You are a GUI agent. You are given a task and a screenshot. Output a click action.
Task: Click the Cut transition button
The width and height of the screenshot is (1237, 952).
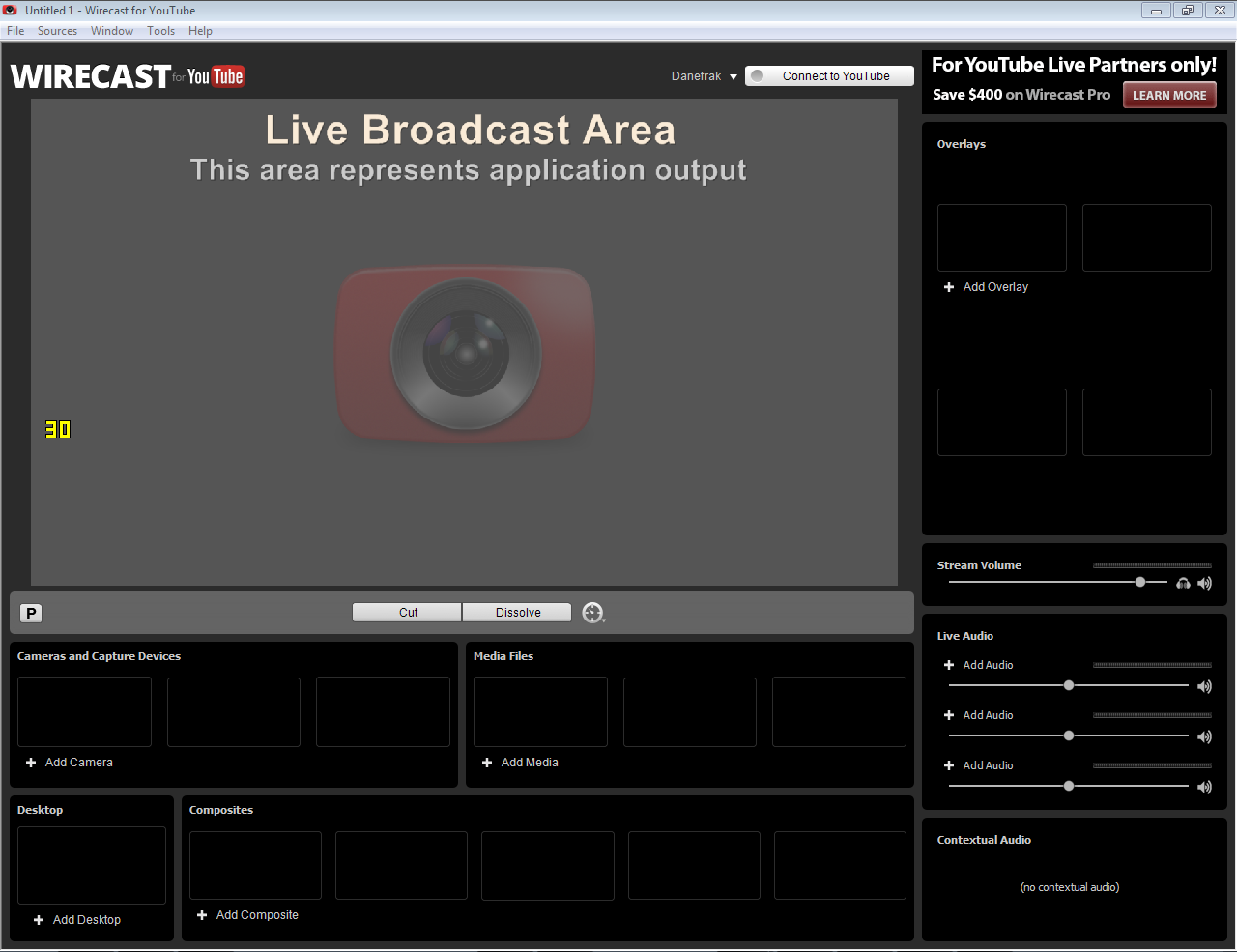(408, 613)
